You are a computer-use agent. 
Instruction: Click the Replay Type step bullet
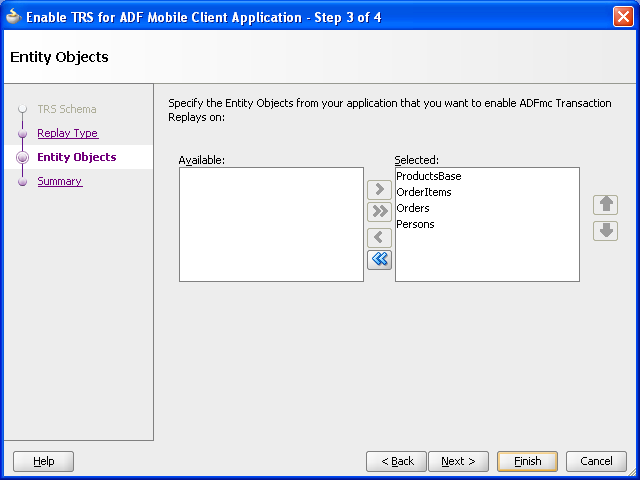[22, 134]
